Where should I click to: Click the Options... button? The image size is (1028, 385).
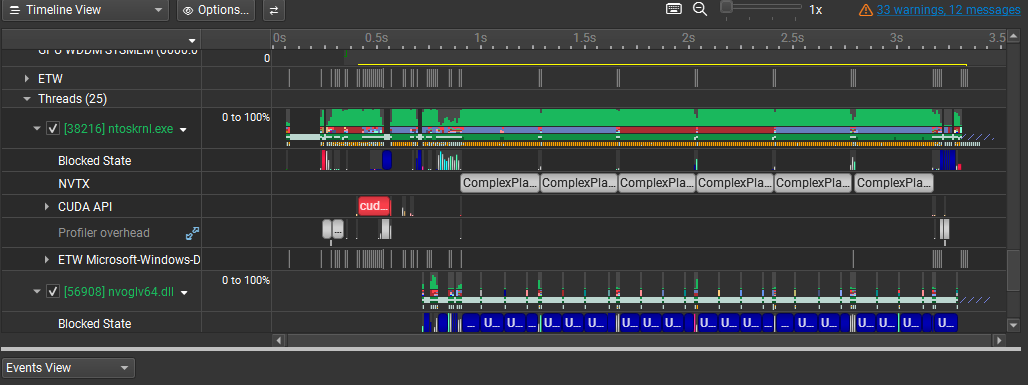[x=216, y=10]
